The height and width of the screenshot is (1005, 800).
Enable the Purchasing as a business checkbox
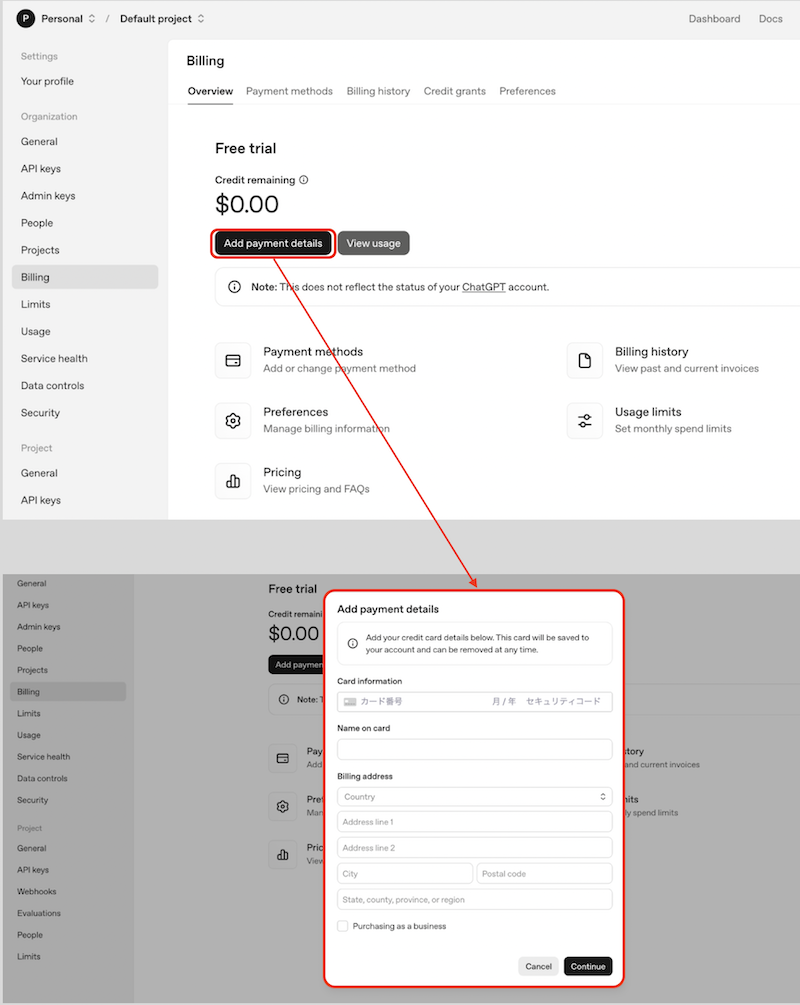343,926
